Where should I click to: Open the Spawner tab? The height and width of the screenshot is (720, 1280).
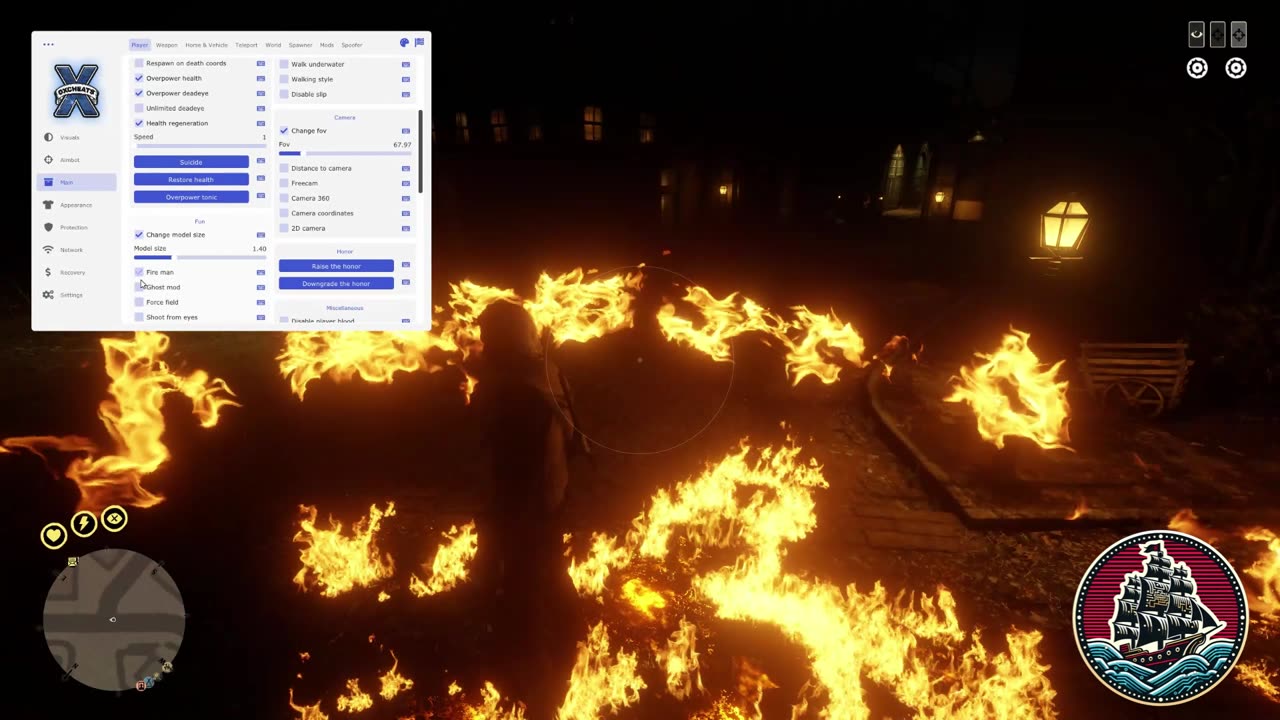click(x=300, y=45)
